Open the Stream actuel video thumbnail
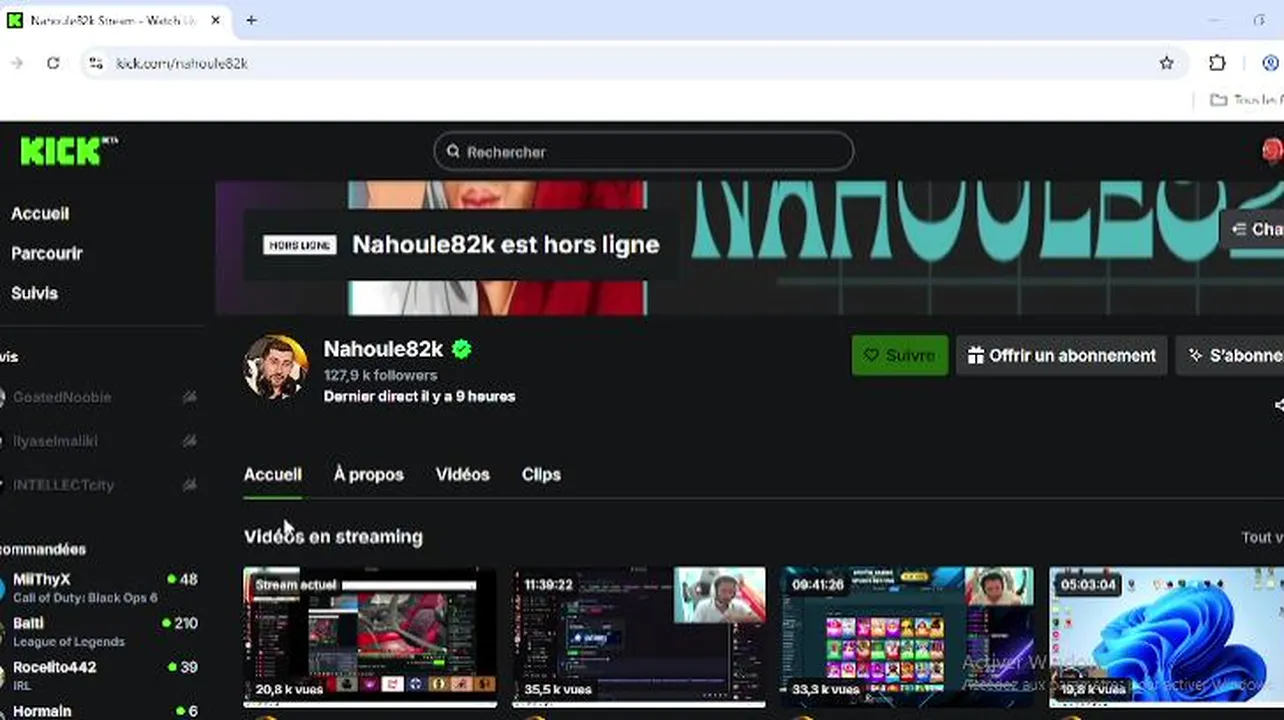This screenshot has height=720, width=1284. (370, 636)
